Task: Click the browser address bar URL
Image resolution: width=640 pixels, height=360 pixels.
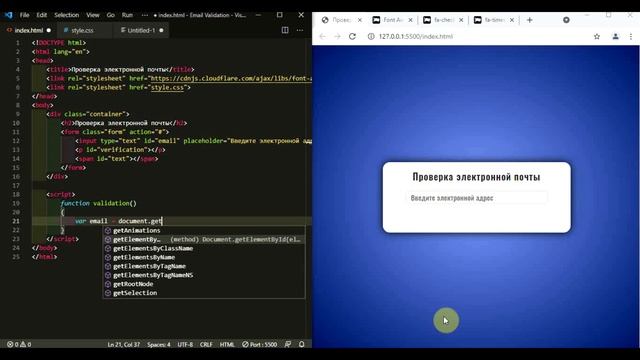Action: click(x=416, y=36)
